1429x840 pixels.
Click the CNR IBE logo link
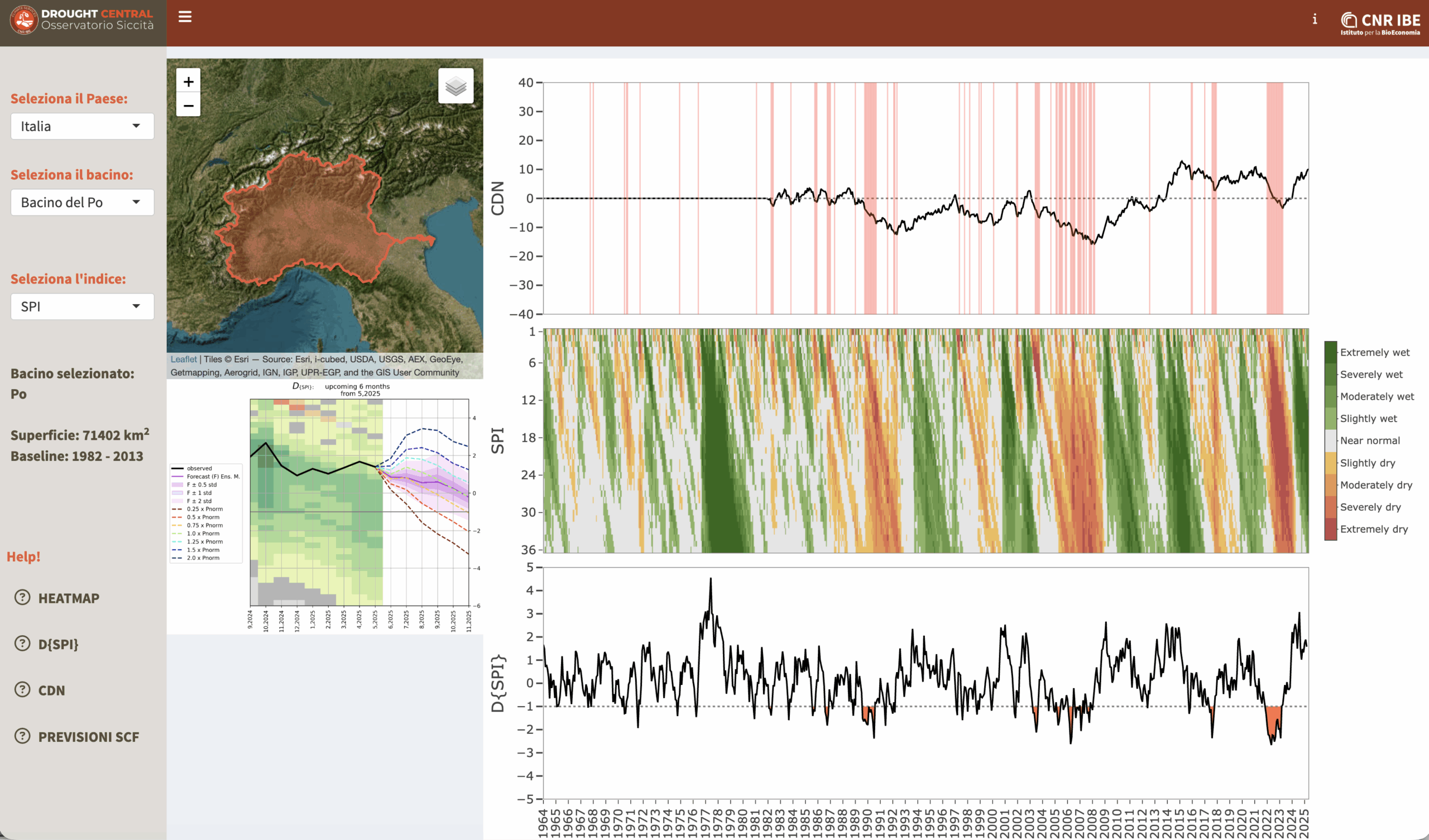pyautogui.click(x=1380, y=23)
